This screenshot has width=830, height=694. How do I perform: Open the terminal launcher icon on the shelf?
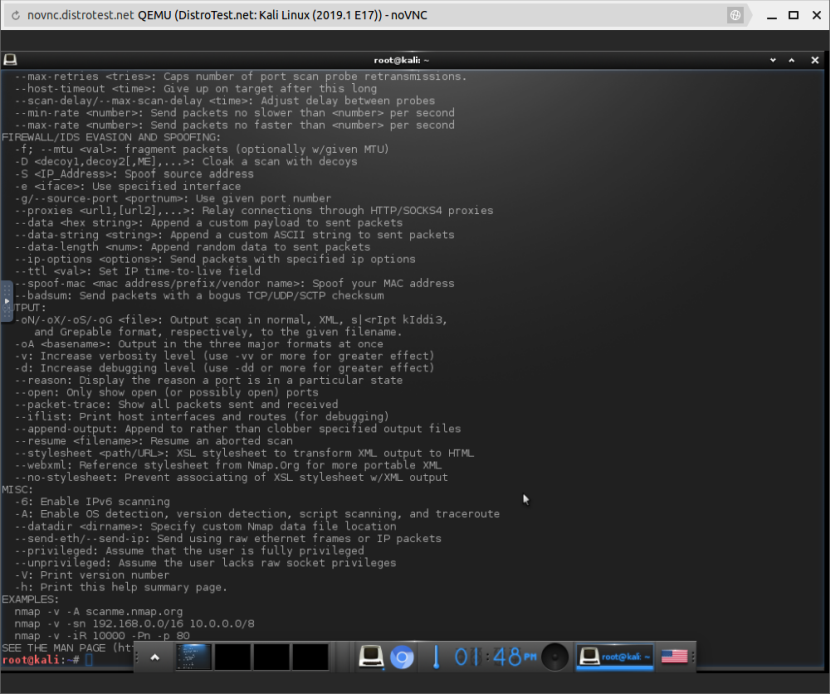coord(371,657)
